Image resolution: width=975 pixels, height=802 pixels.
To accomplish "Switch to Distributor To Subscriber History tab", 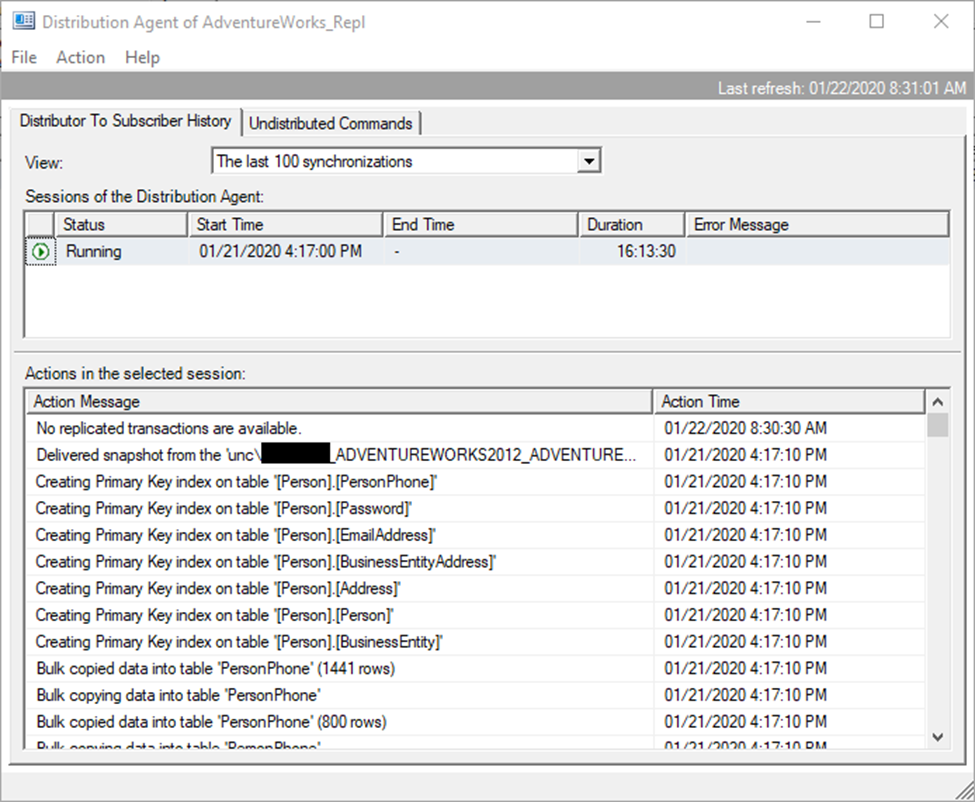I will (x=125, y=121).
